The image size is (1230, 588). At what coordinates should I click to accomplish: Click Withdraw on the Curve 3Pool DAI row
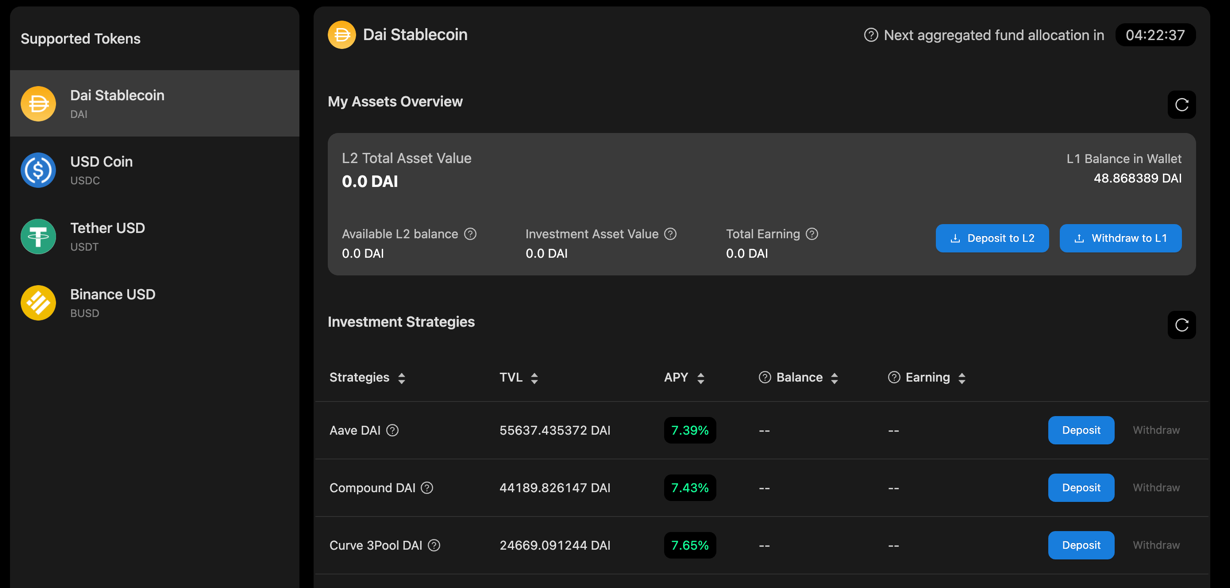[1156, 545]
